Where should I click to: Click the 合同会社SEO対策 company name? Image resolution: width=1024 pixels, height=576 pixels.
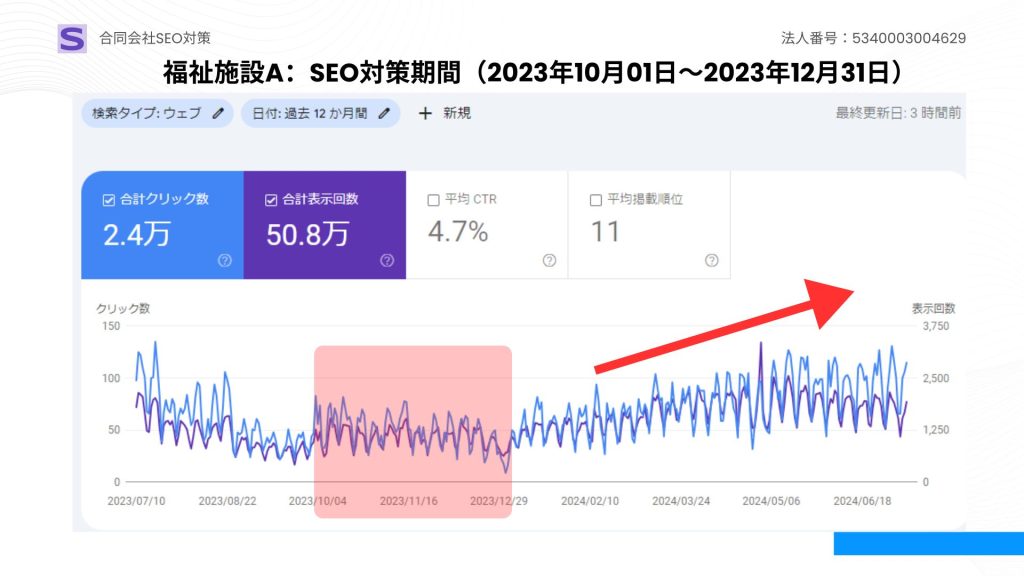(x=155, y=38)
